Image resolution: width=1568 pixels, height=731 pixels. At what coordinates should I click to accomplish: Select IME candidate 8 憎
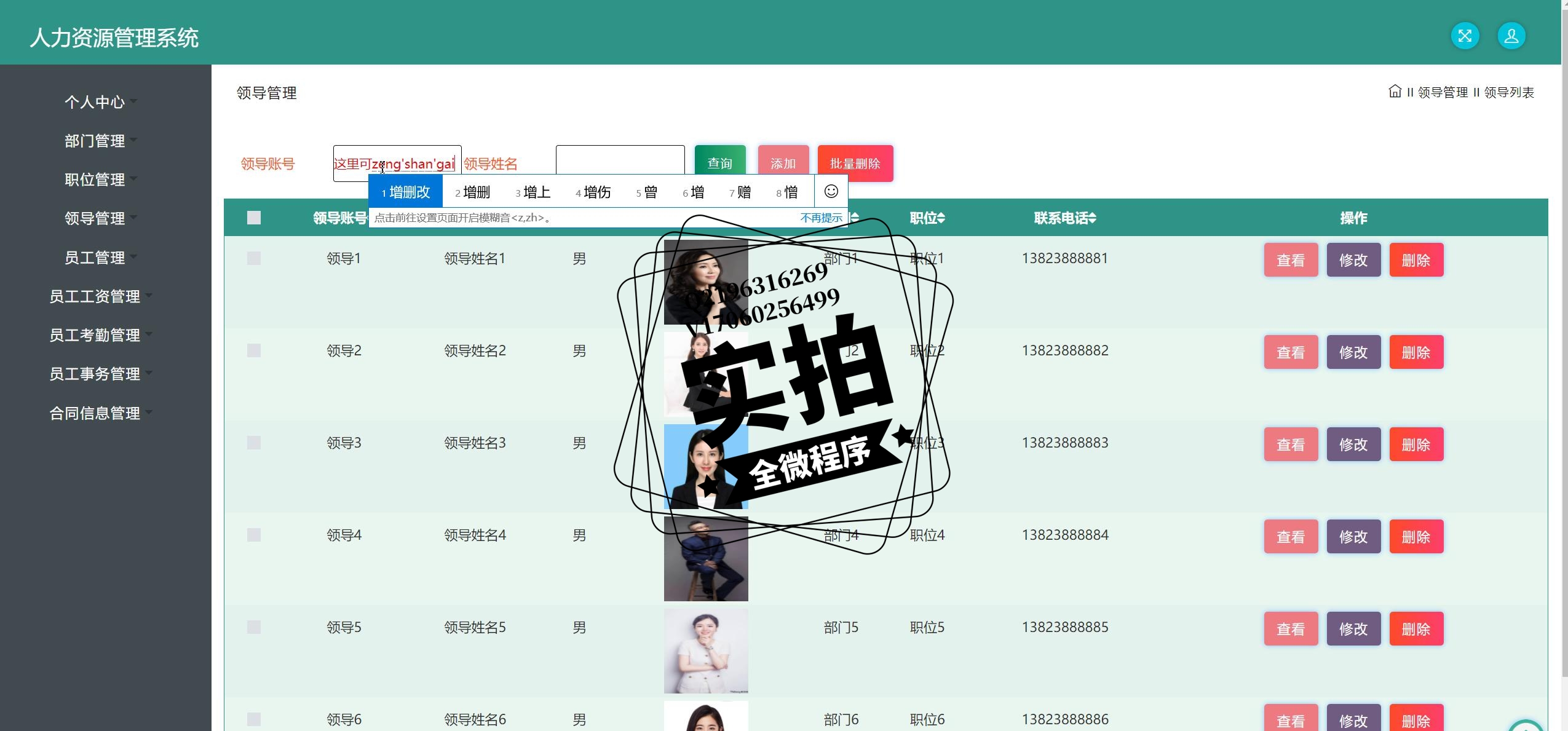(x=786, y=192)
